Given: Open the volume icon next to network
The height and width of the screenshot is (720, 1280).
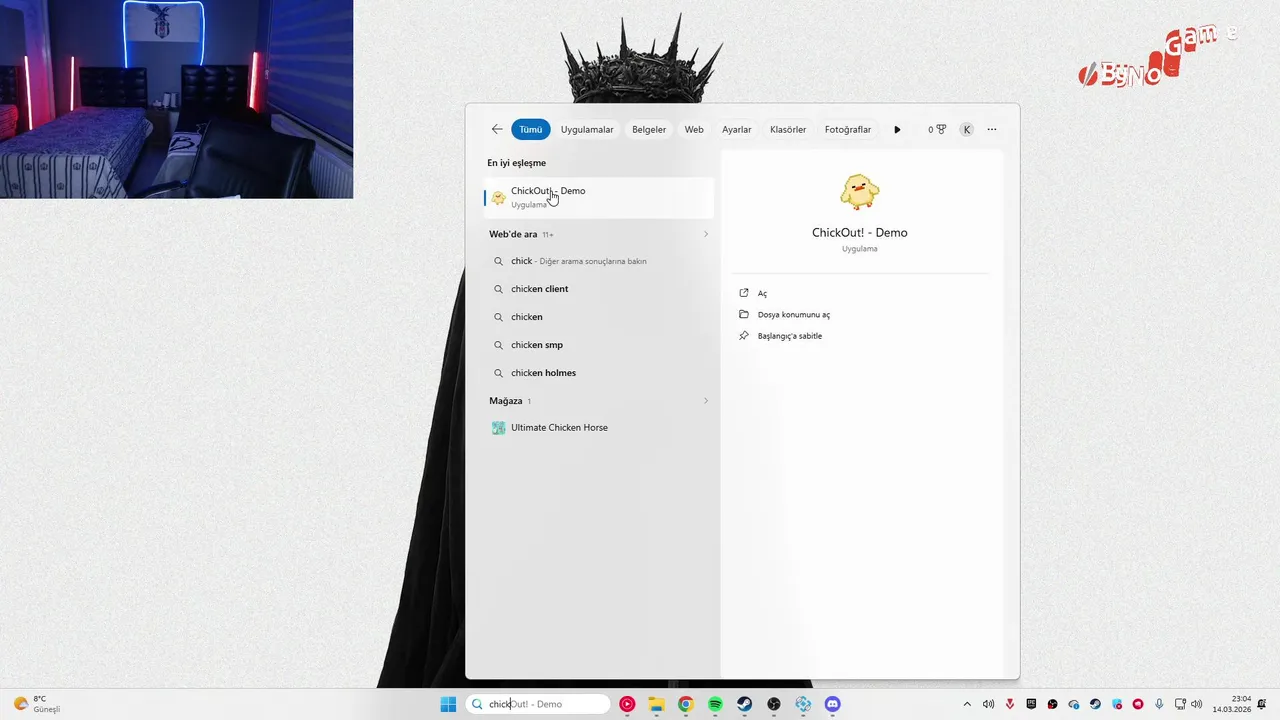Looking at the screenshot, I should tap(1196, 704).
